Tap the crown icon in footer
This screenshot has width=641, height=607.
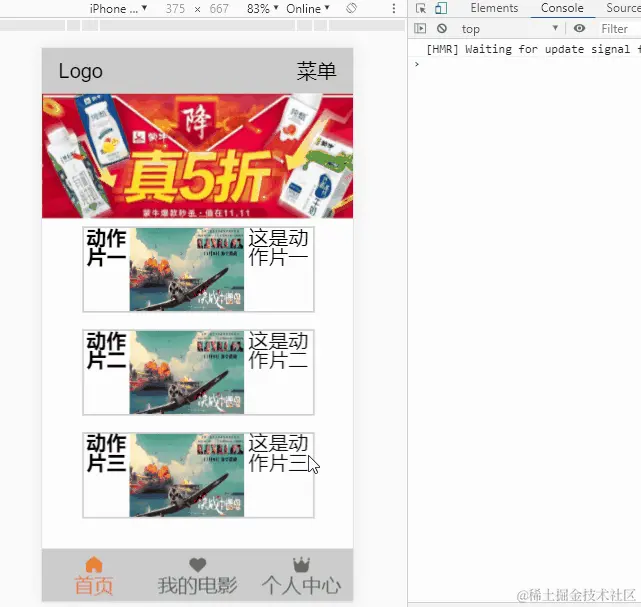302,564
